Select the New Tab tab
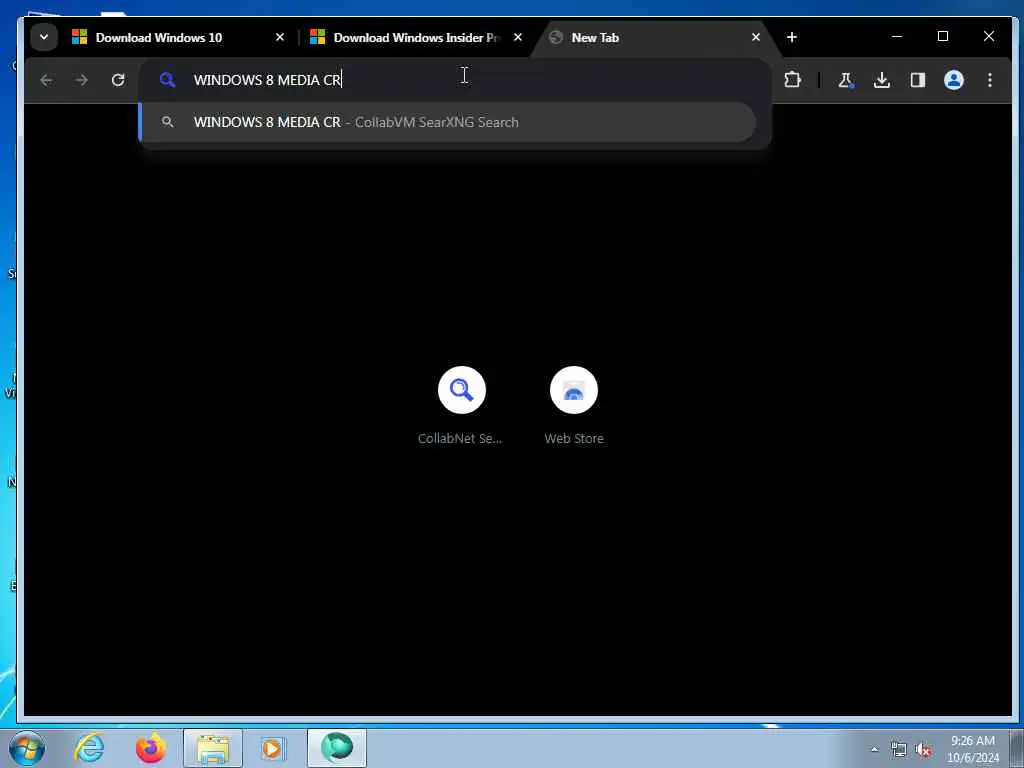The height and width of the screenshot is (768, 1024). tap(653, 37)
